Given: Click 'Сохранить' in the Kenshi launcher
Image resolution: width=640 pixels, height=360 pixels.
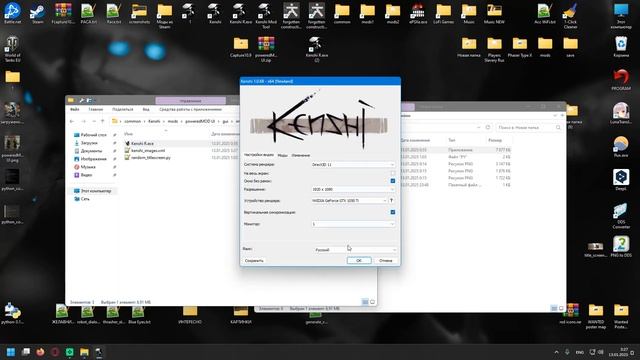Looking at the screenshot, I should coord(254,260).
